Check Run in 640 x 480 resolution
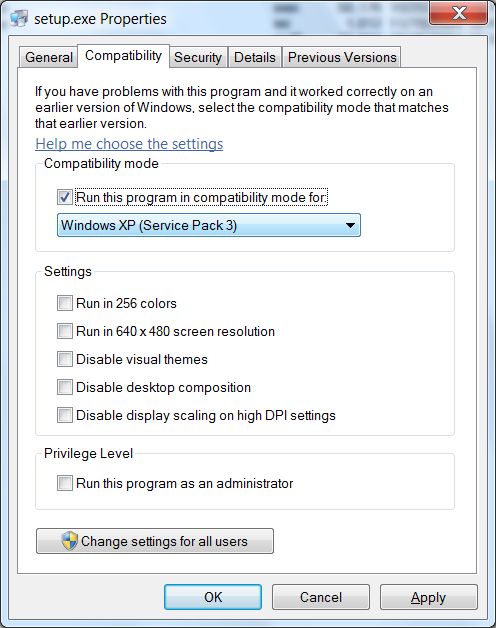 pyautogui.click(x=65, y=331)
